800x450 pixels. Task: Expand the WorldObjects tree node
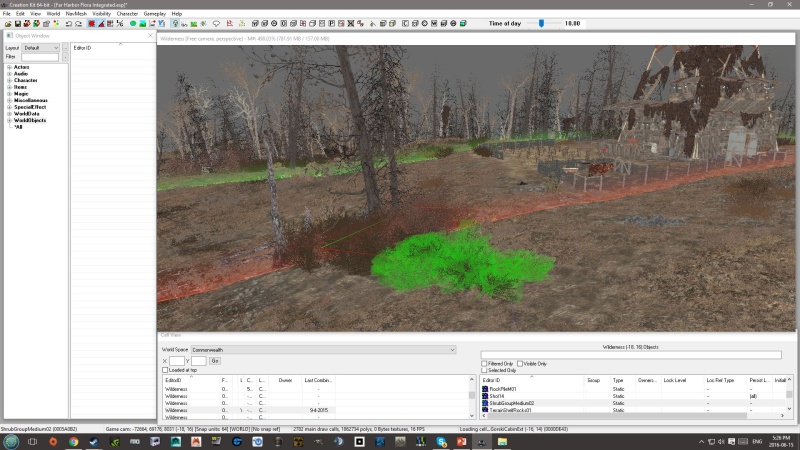[x=9, y=120]
